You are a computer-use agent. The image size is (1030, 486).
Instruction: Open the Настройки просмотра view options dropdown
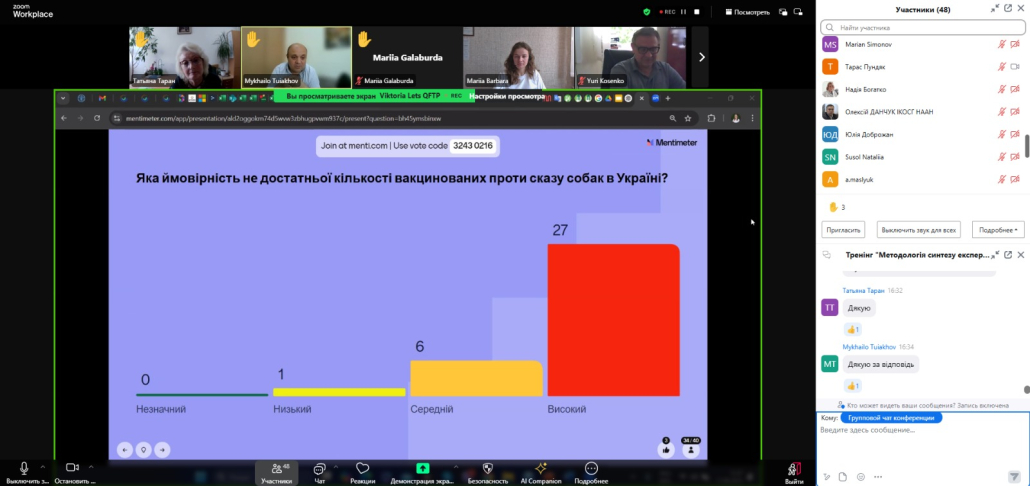(x=510, y=96)
